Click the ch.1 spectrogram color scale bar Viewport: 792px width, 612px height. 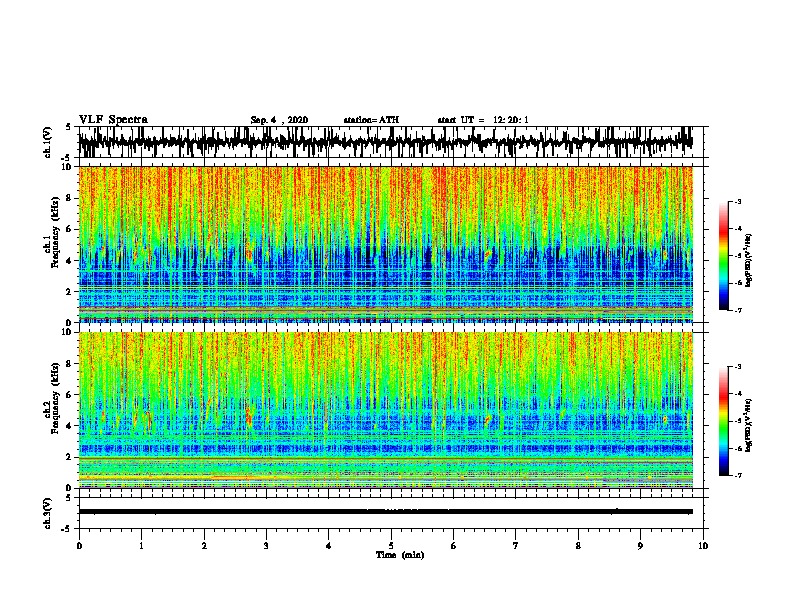pyautogui.click(x=723, y=256)
